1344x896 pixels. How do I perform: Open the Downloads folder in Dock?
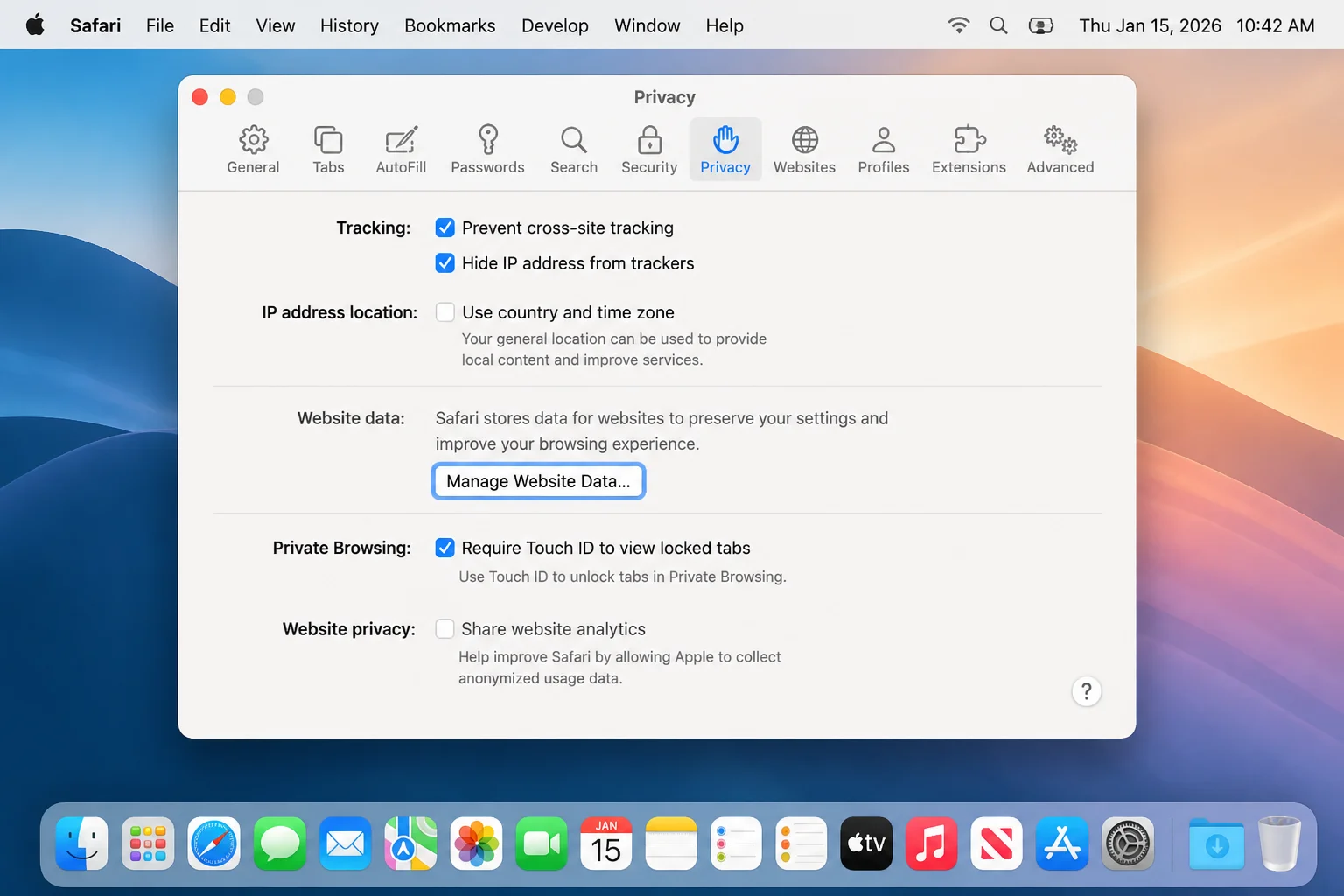click(1216, 843)
